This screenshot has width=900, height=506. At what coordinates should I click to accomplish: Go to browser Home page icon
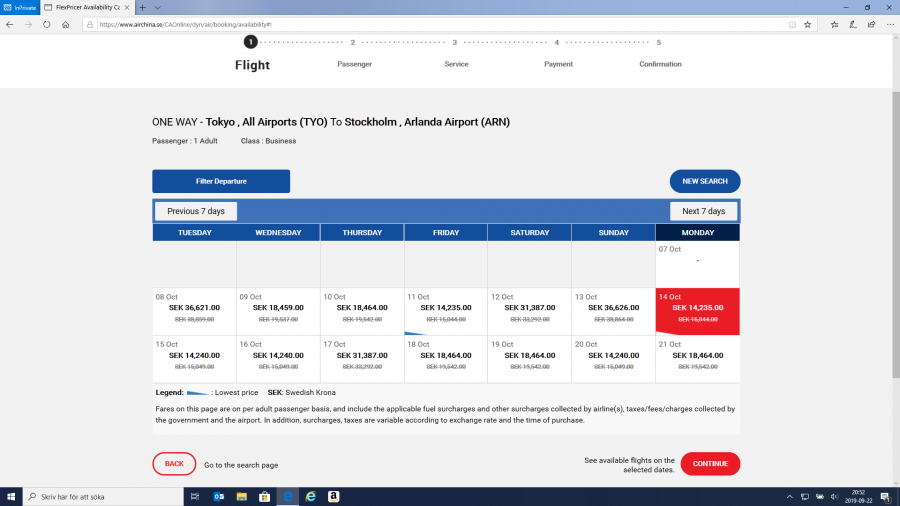click(x=66, y=24)
